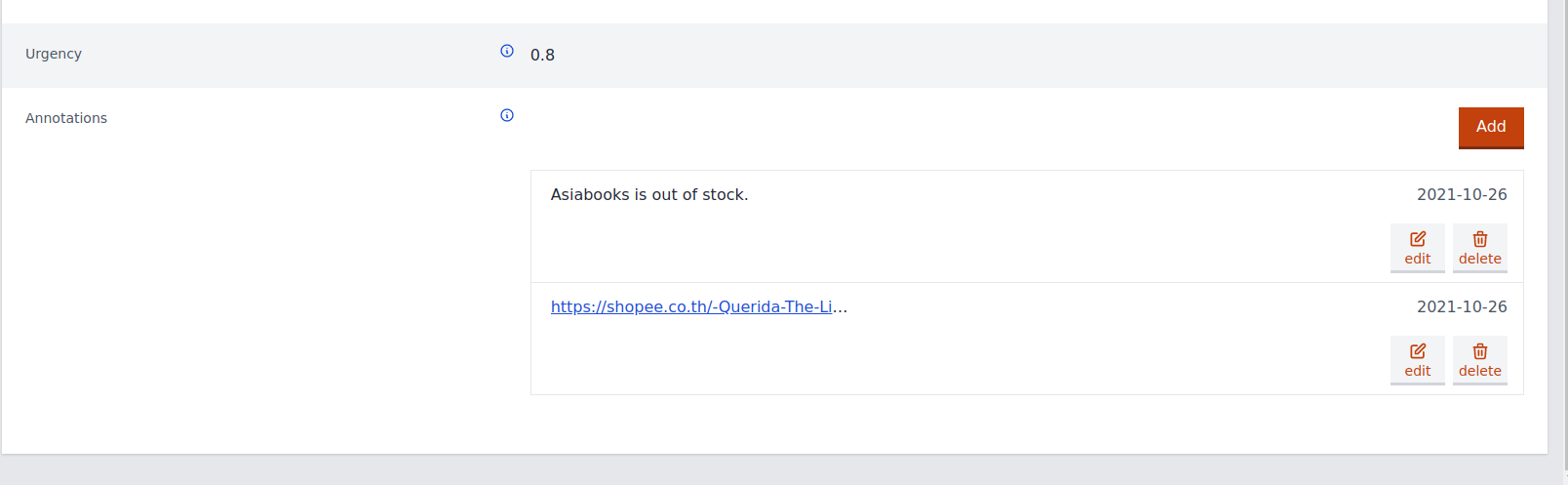Click the pencil icon for Asiabooks annotation
Image resolution: width=1568 pixels, height=485 pixels.
tap(1418, 239)
